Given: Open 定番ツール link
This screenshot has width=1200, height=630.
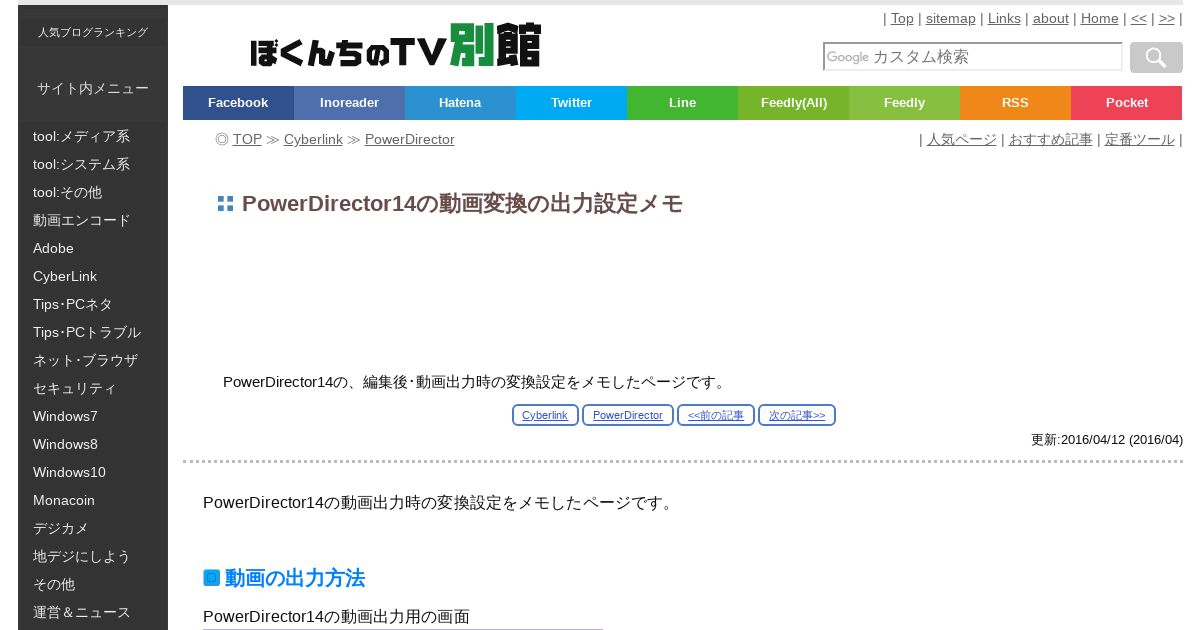Looking at the screenshot, I should pyautogui.click(x=1140, y=139).
